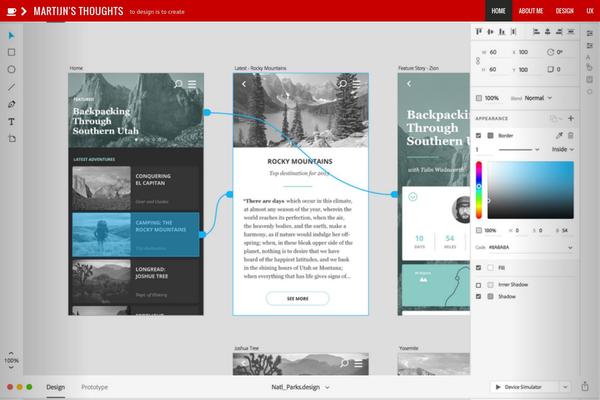
Task: Toggle the Shadow checkbox
Action: tap(478, 296)
